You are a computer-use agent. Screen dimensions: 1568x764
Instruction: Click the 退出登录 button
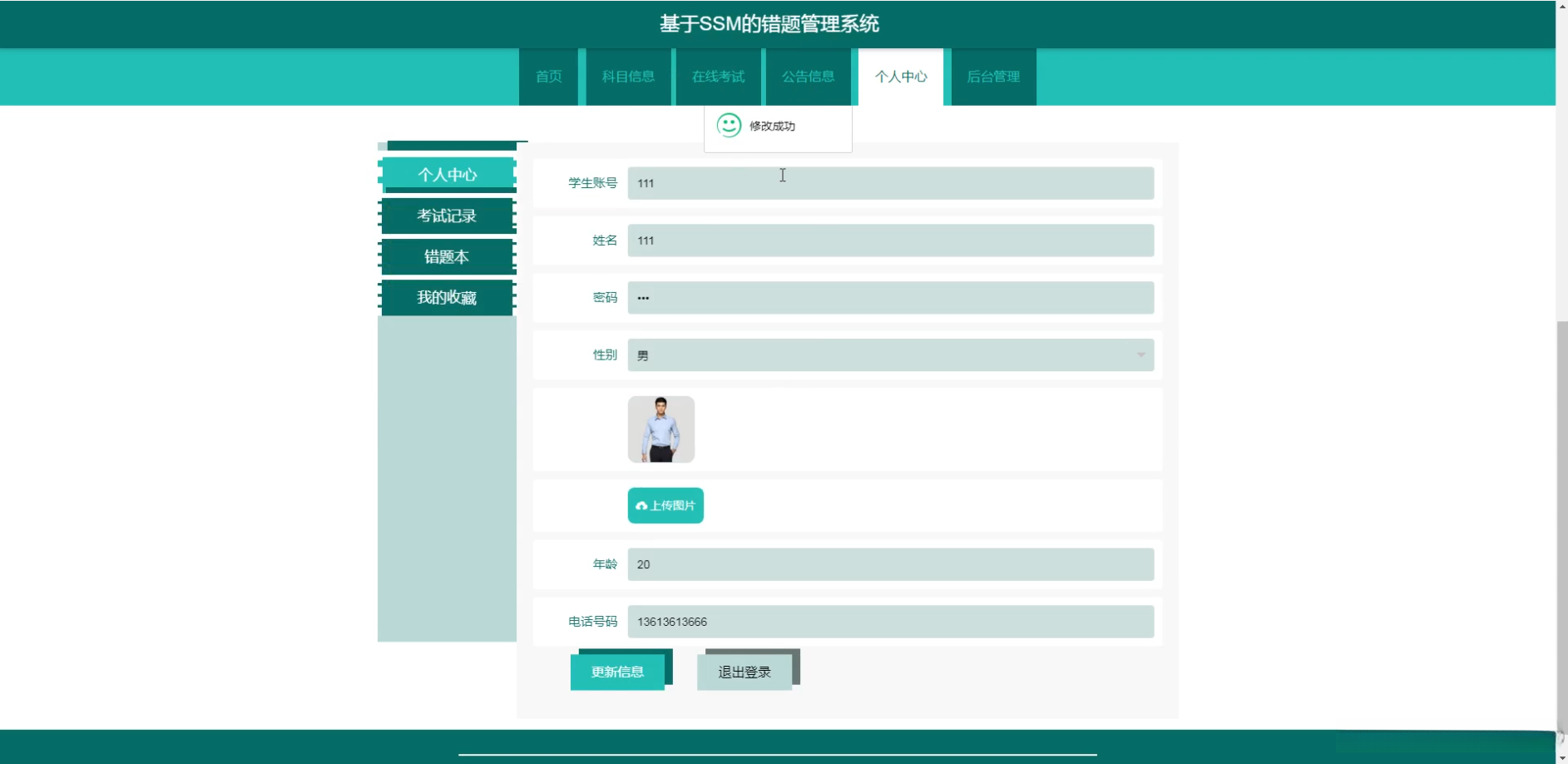point(744,672)
